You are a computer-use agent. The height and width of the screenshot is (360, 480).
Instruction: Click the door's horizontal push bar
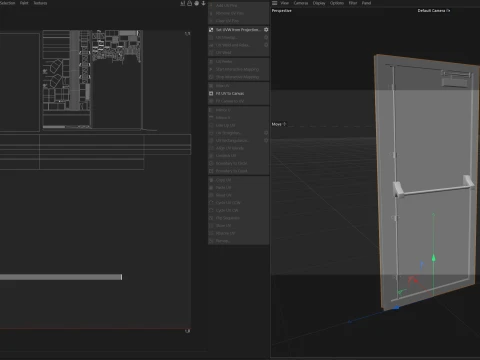(433, 190)
